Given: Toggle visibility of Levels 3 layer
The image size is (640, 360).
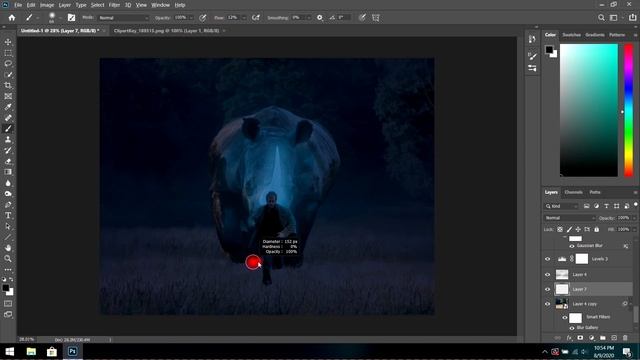Looking at the screenshot, I should 547,259.
